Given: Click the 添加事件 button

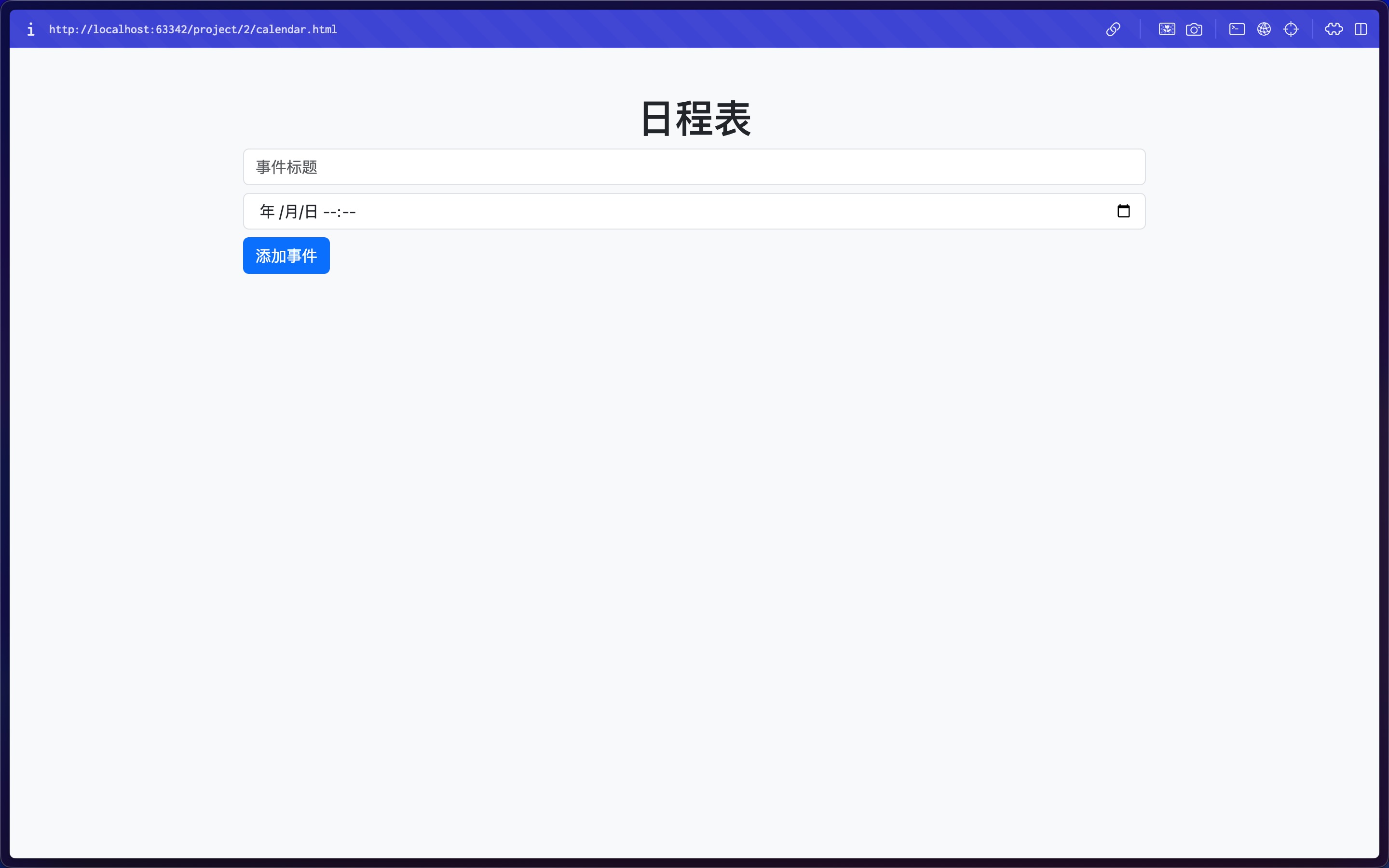Looking at the screenshot, I should click(286, 256).
